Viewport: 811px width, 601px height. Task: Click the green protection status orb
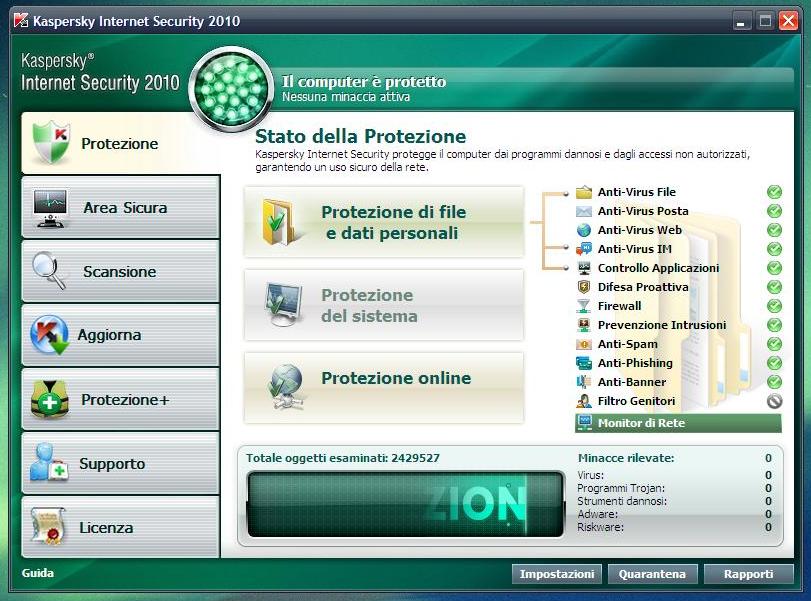pyautogui.click(x=231, y=89)
